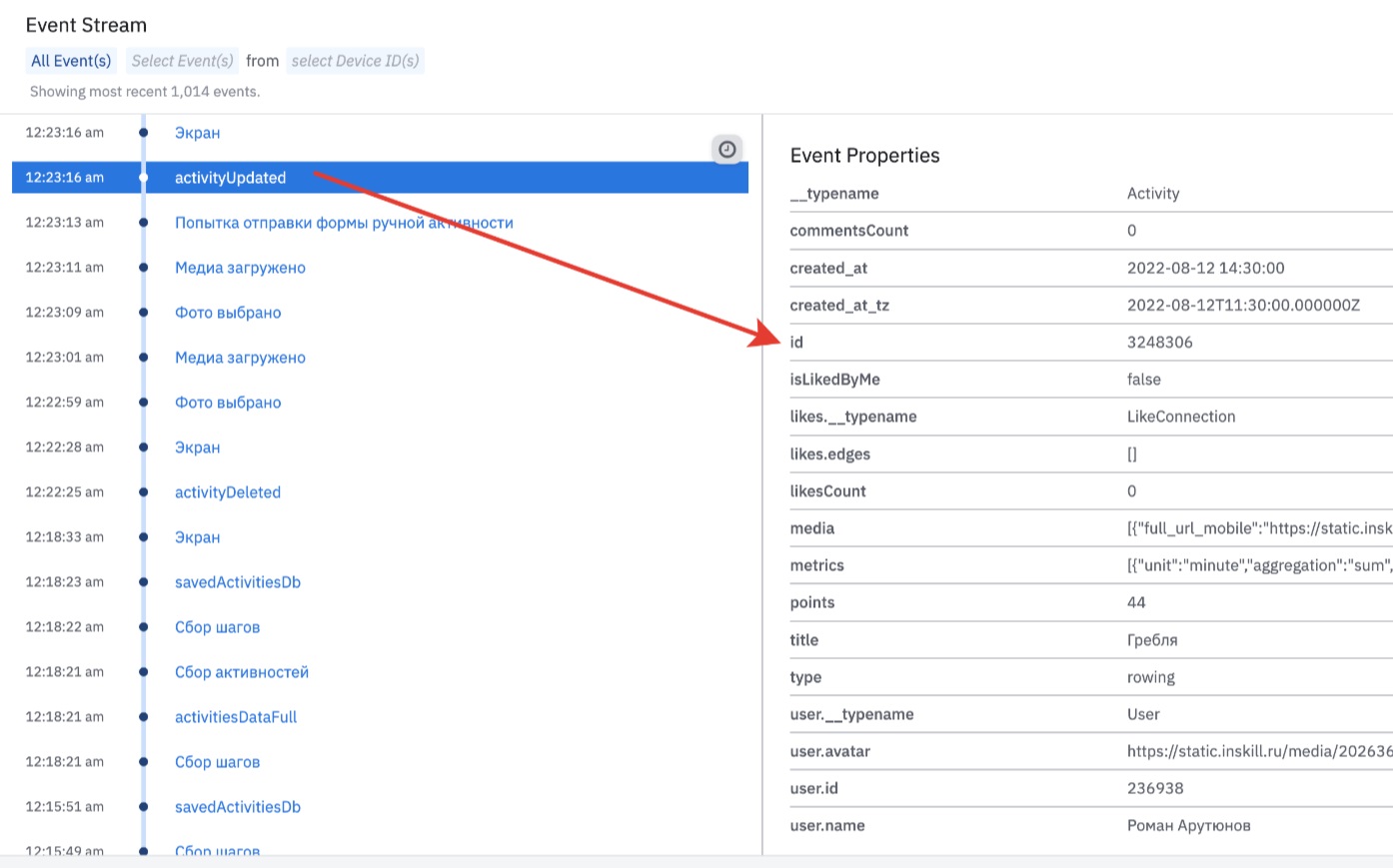Image resolution: width=1393 pixels, height=868 pixels.
Task: Open the Сбор активностей event
Action: tap(242, 672)
